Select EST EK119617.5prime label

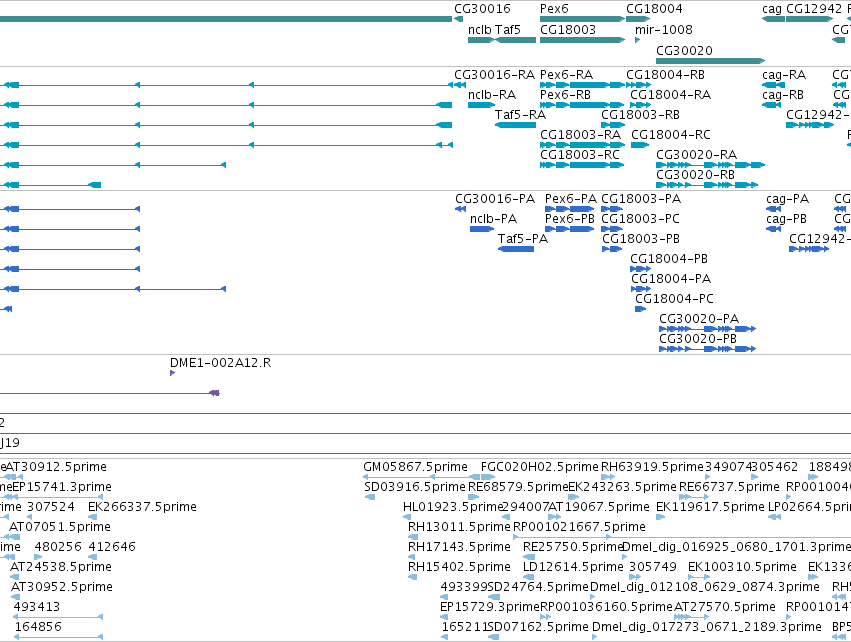tap(710, 506)
